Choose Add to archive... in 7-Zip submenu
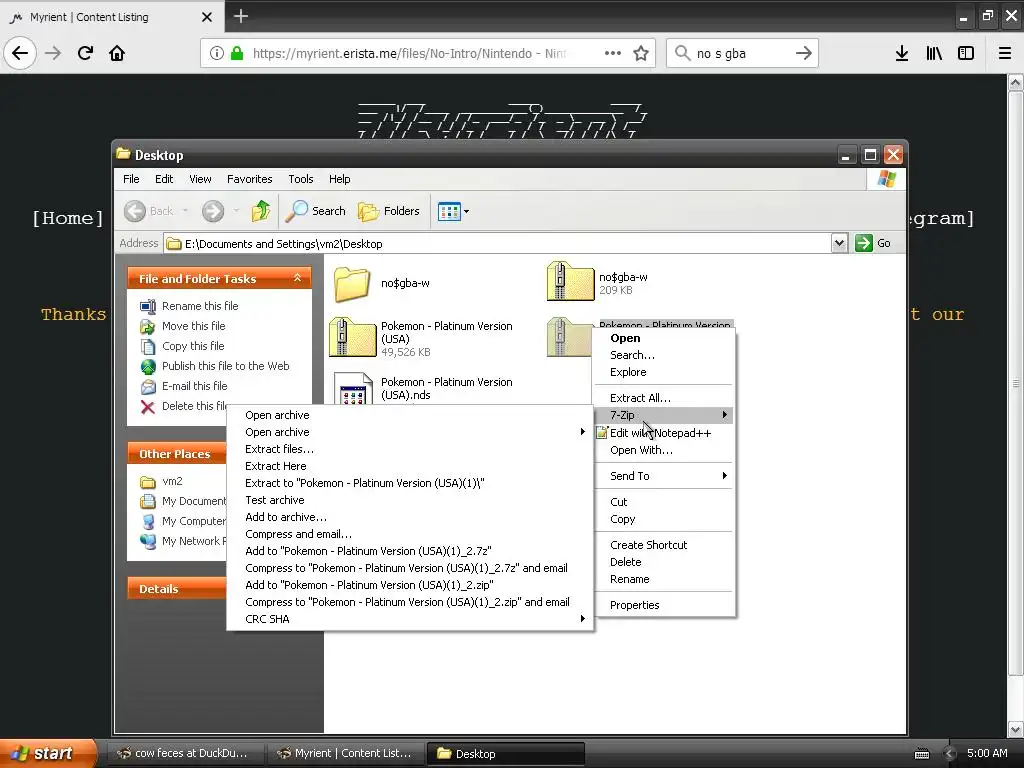The height and width of the screenshot is (768, 1024). (x=409, y=517)
